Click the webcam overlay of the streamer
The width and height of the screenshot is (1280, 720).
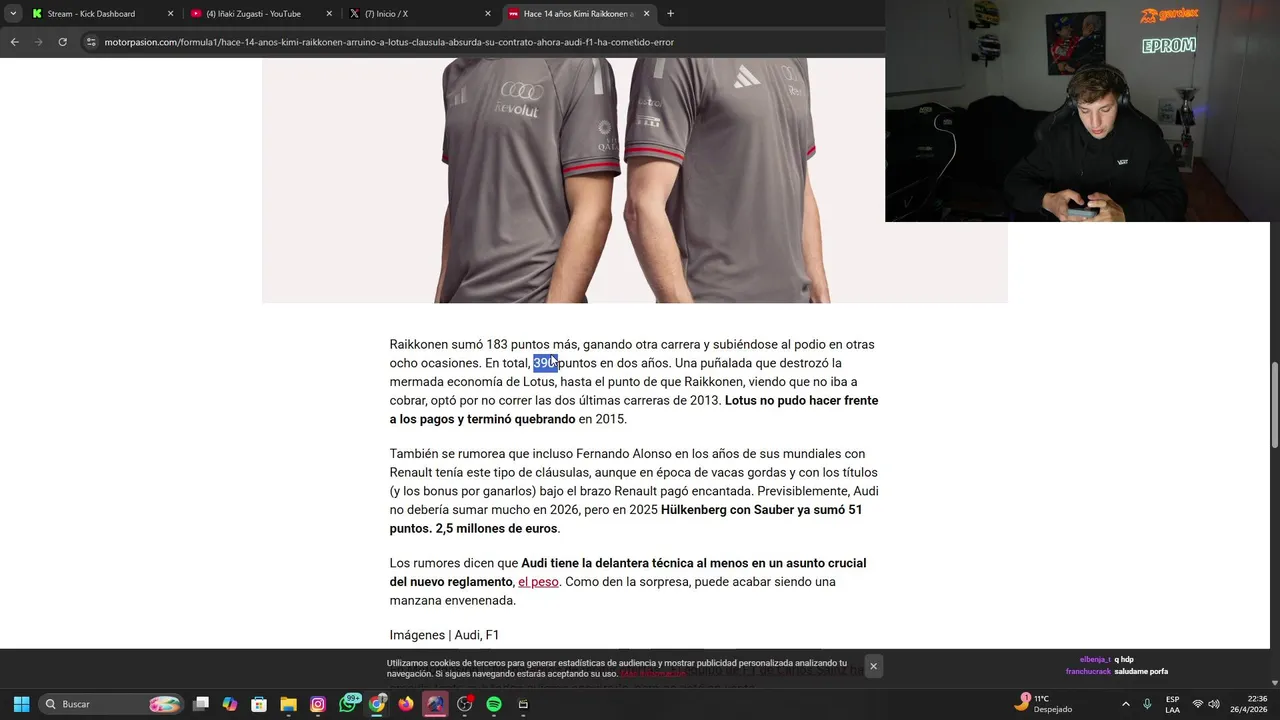[x=1082, y=110]
